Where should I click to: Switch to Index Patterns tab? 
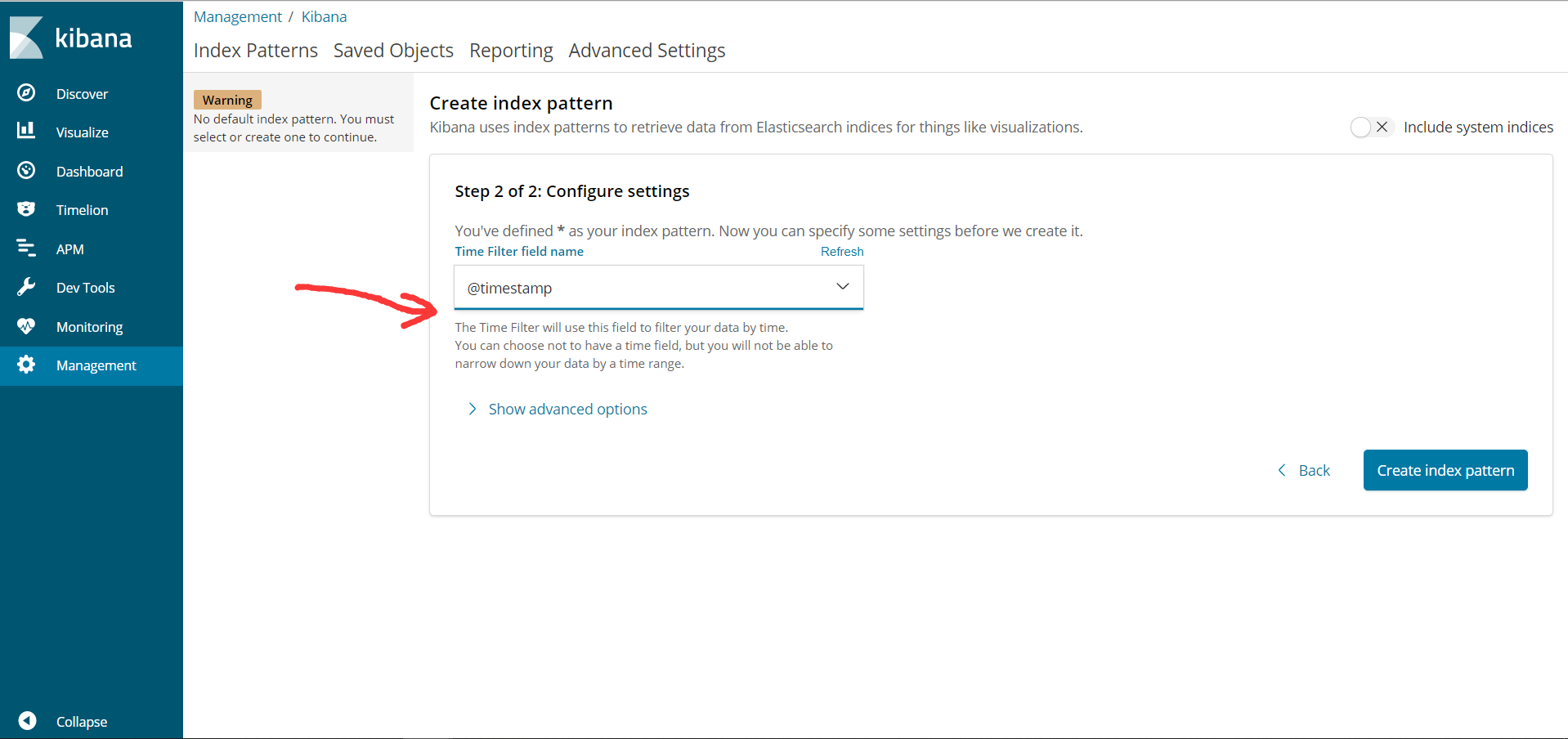[256, 51]
